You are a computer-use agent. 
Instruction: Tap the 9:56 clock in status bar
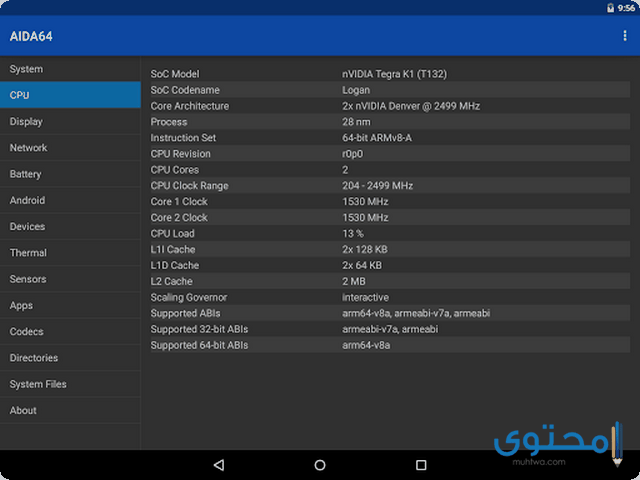626,8
